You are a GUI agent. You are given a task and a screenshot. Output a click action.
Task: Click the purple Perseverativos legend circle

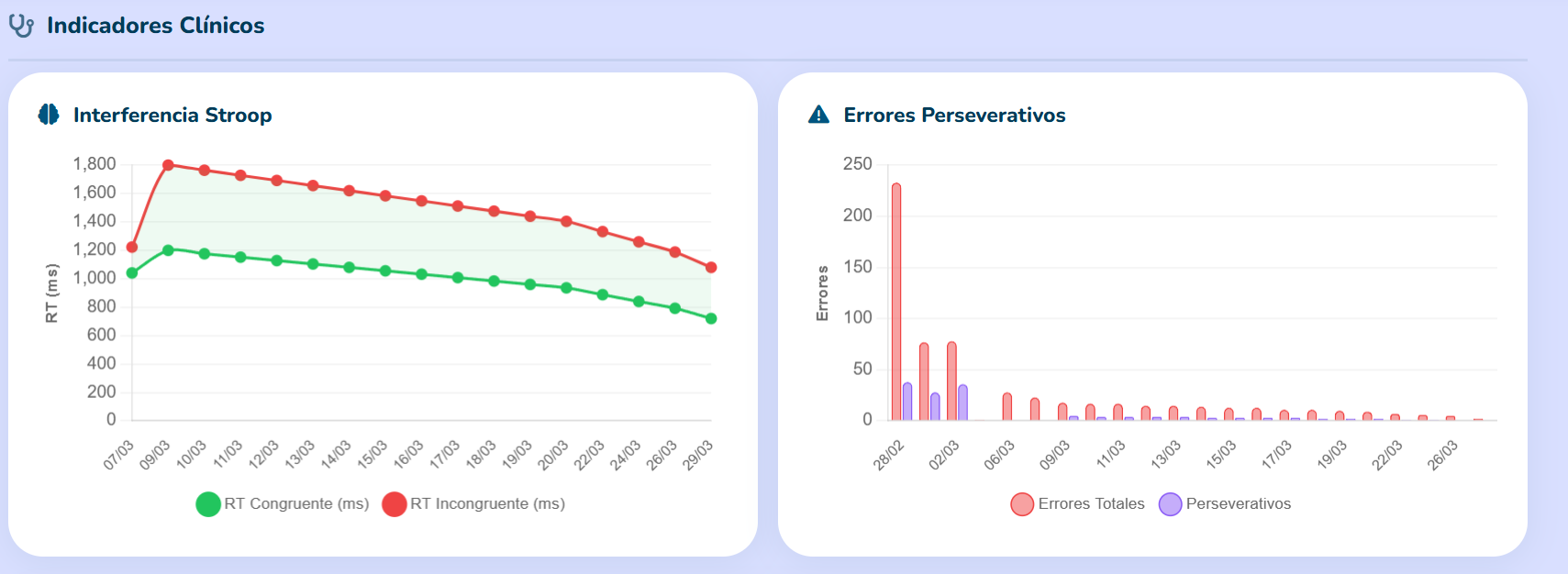pos(1170,504)
